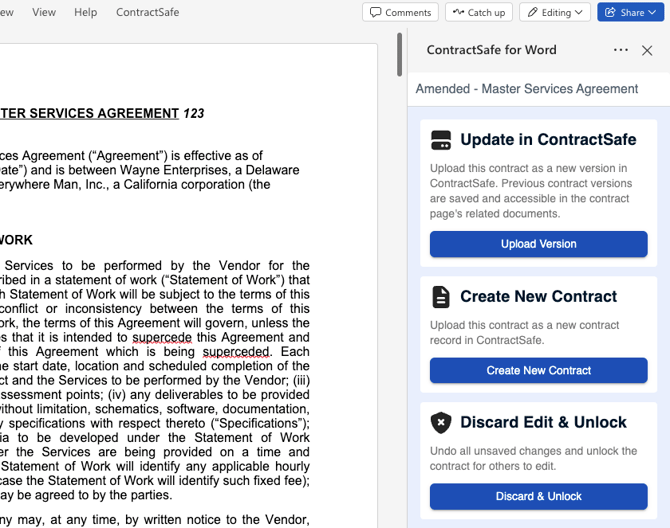The image size is (670, 528).
Task: Click the Discard Edit shield icon
Action: (x=441, y=423)
